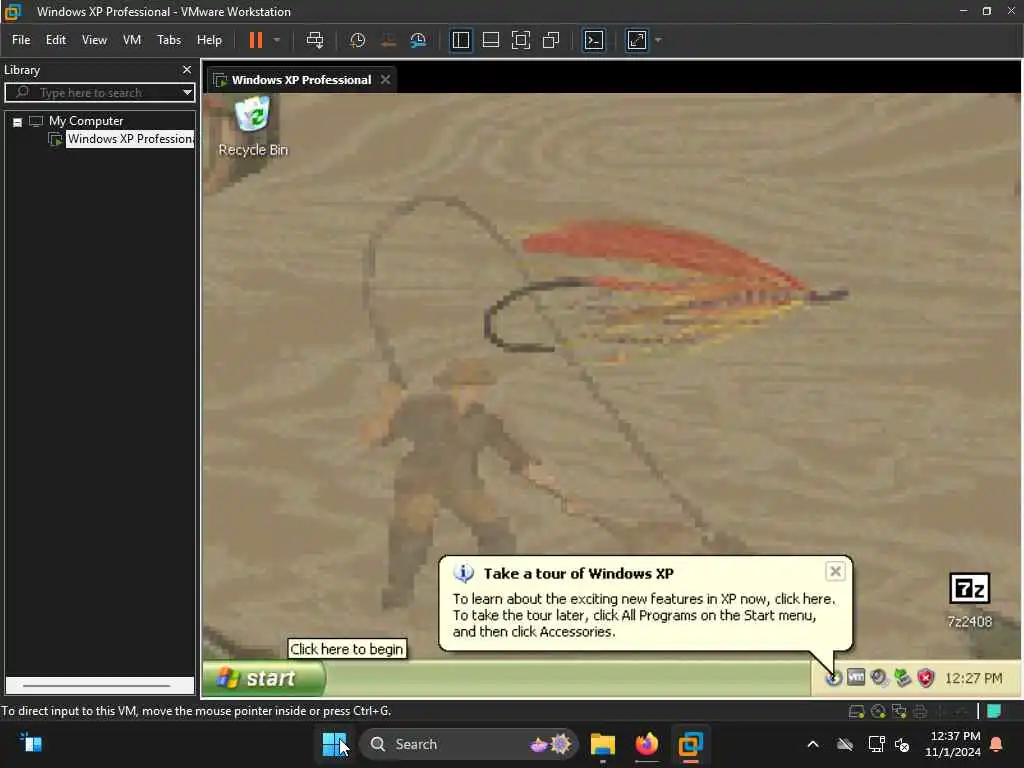This screenshot has height=768, width=1024.
Task: Click the XP taskbar clock 12:27 PM
Action: point(973,679)
